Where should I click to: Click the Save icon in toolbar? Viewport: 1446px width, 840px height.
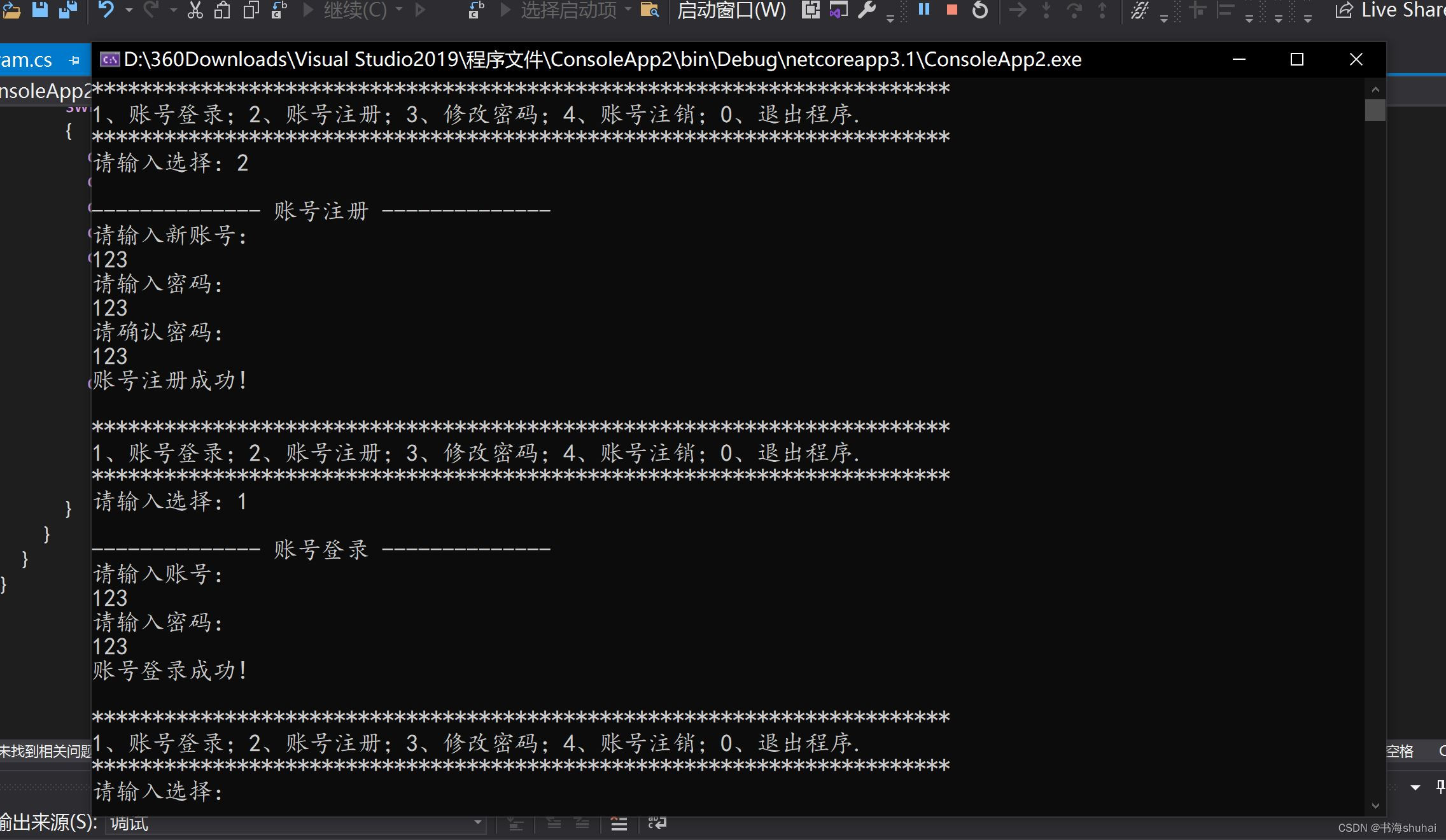click(x=40, y=10)
